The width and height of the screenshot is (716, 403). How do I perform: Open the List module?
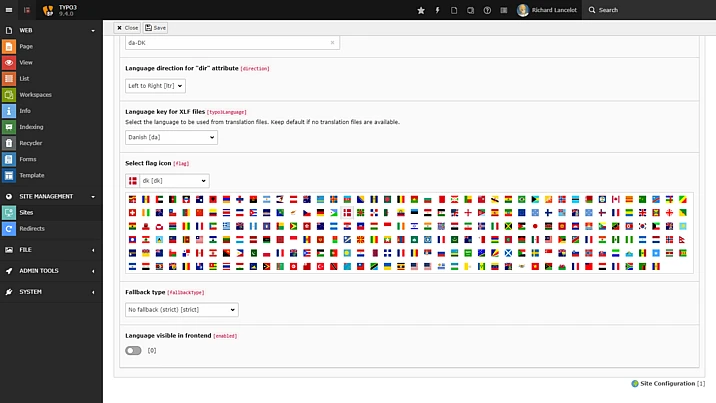click(x=26, y=78)
